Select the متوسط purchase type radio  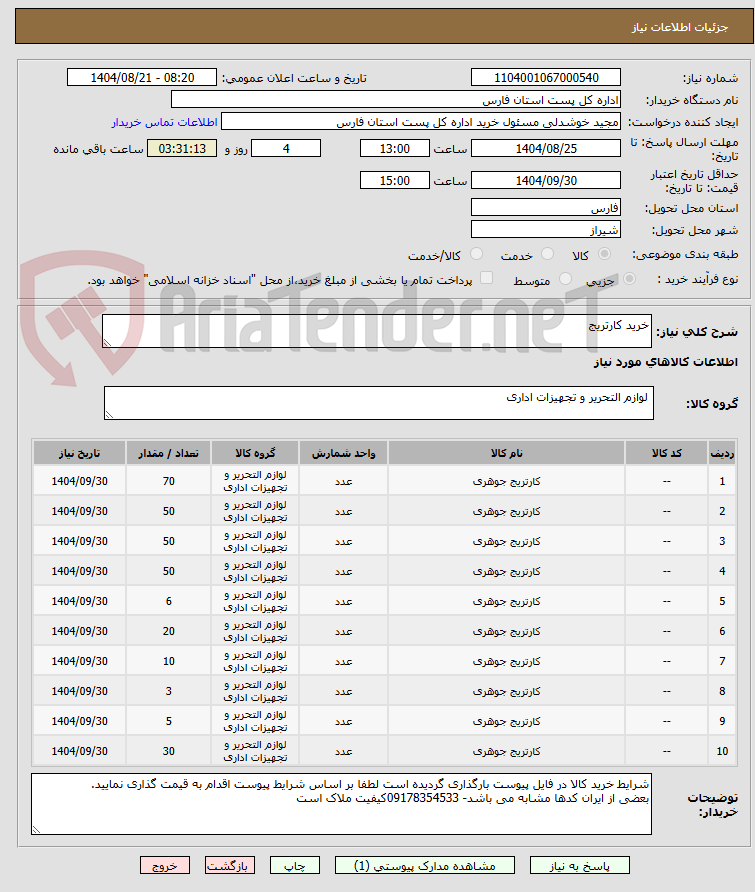click(x=566, y=279)
